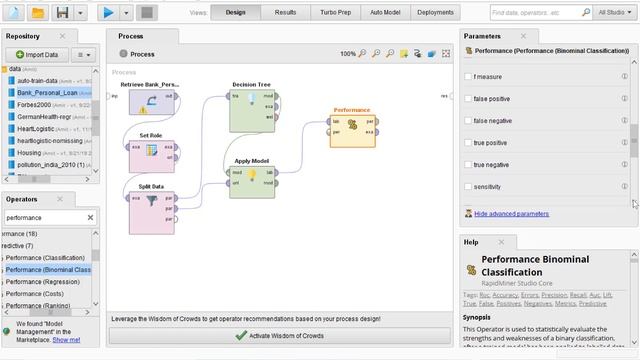Enable false negative checkbox
The width and height of the screenshot is (640, 360).
click(468, 121)
